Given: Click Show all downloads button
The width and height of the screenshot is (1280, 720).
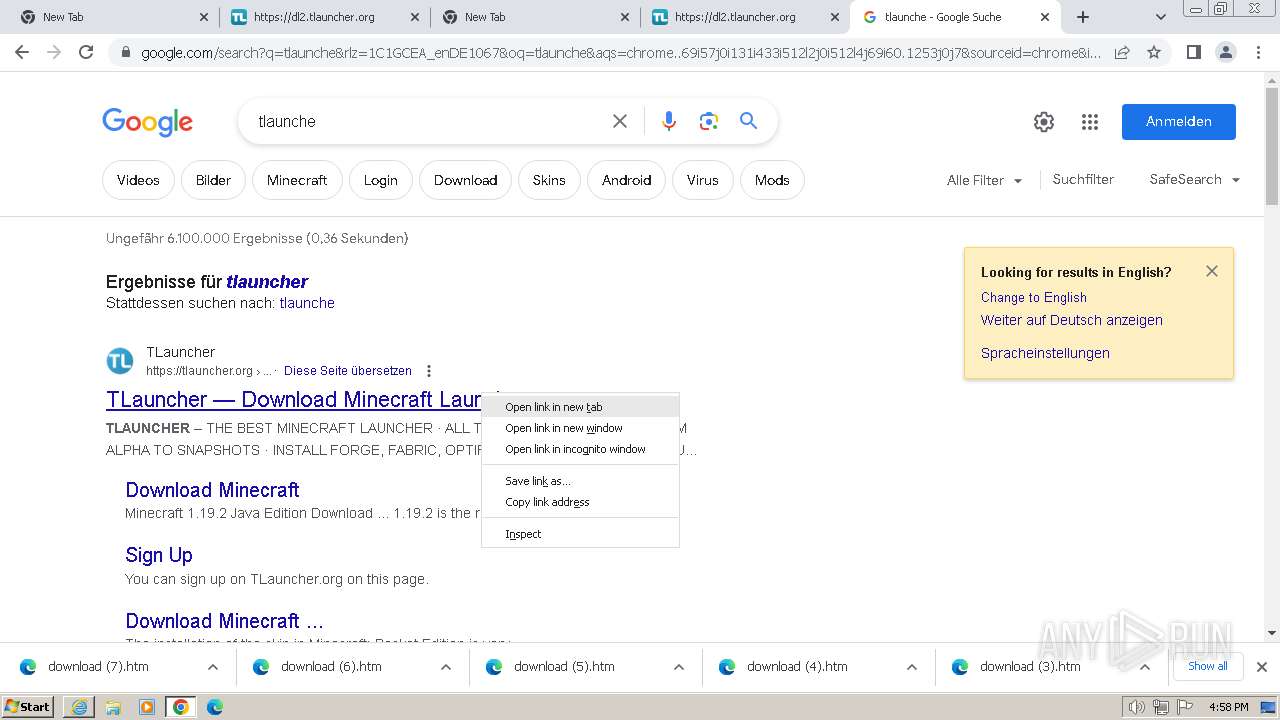Looking at the screenshot, I should tap(1208, 666).
